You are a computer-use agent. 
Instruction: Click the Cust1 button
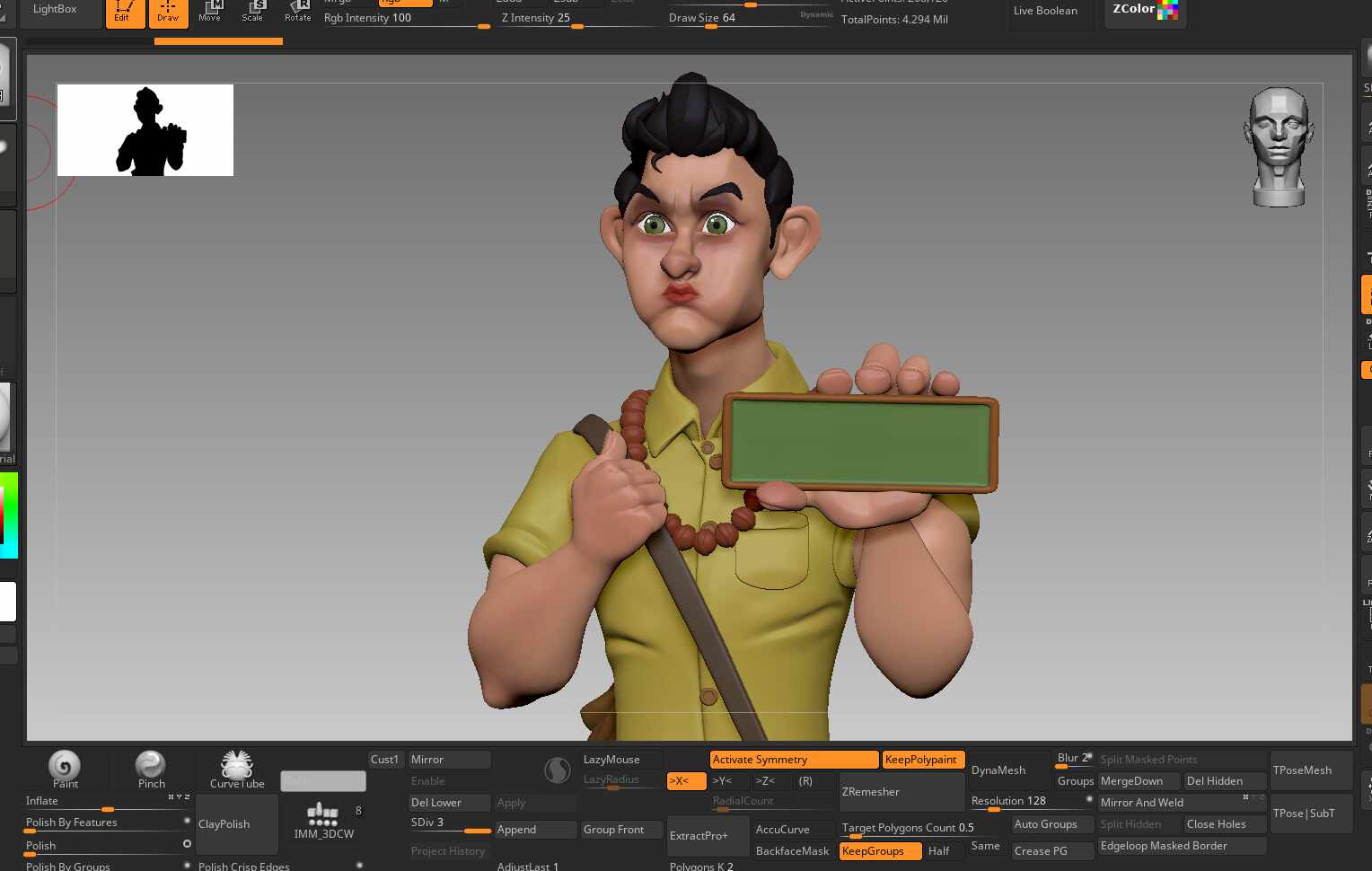pos(385,760)
